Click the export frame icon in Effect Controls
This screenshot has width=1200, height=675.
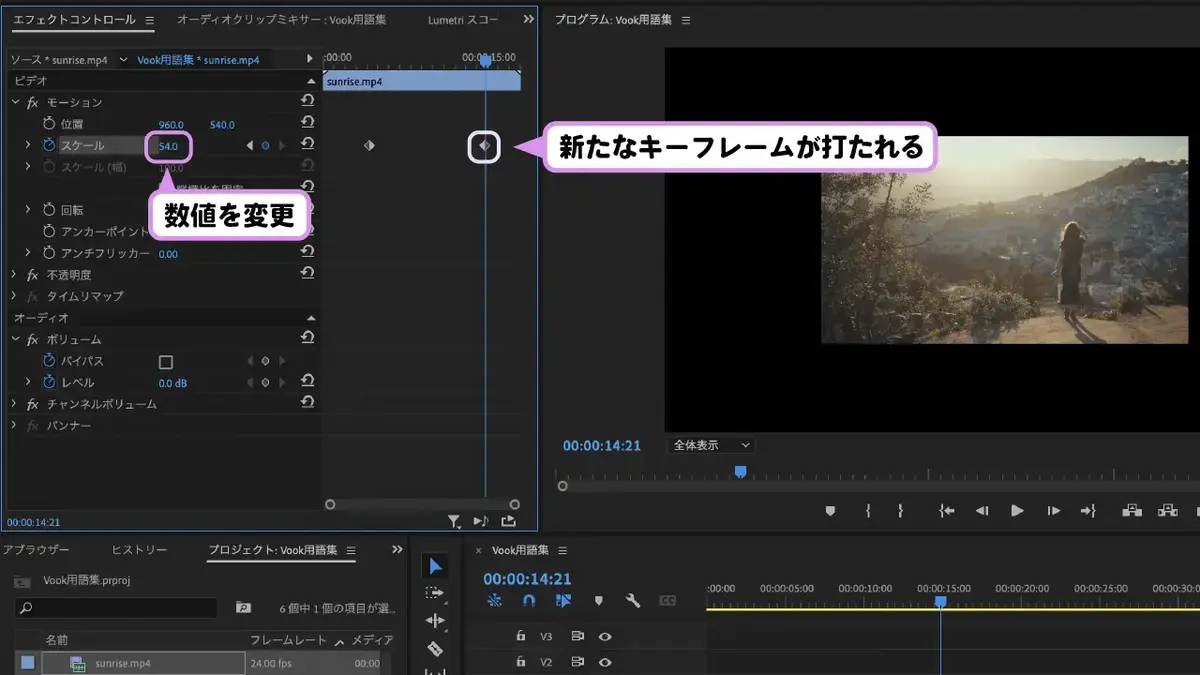pos(508,520)
